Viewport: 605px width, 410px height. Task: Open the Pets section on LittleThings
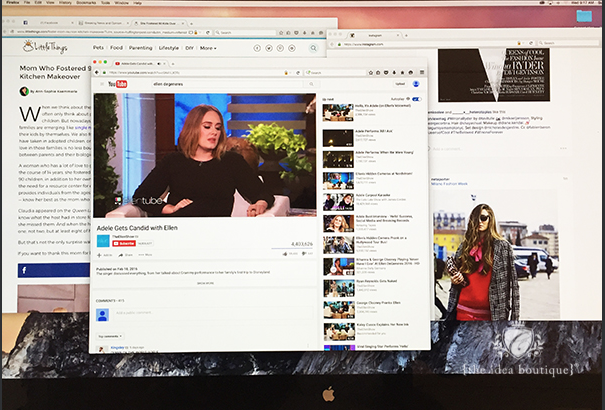[98, 48]
